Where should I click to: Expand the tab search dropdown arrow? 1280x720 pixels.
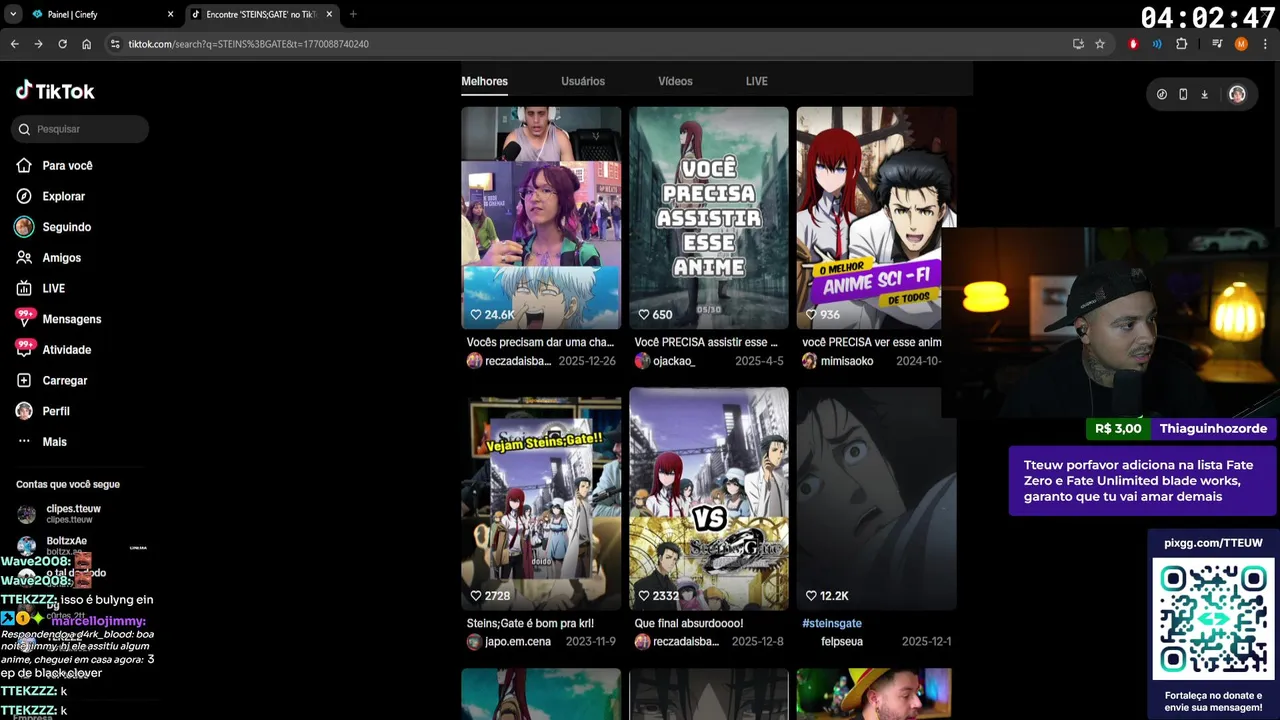(x=13, y=15)
